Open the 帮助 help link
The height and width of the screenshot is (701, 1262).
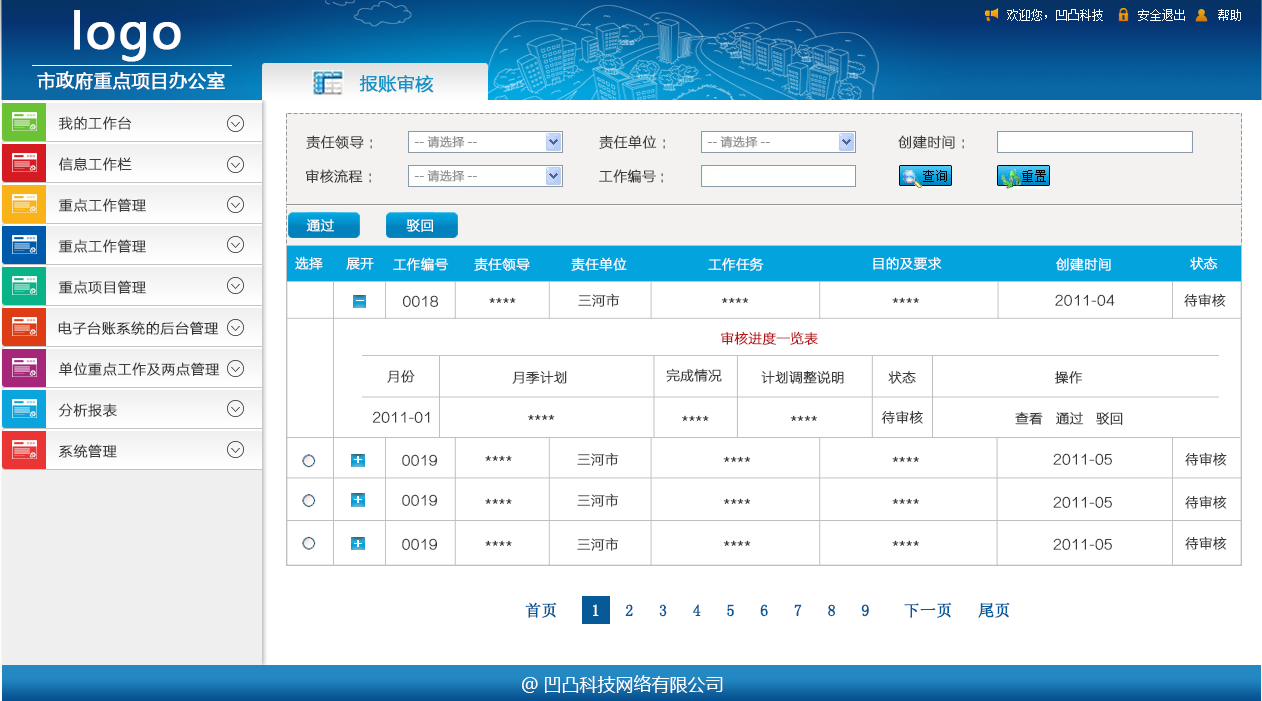tap(1229, 15)
